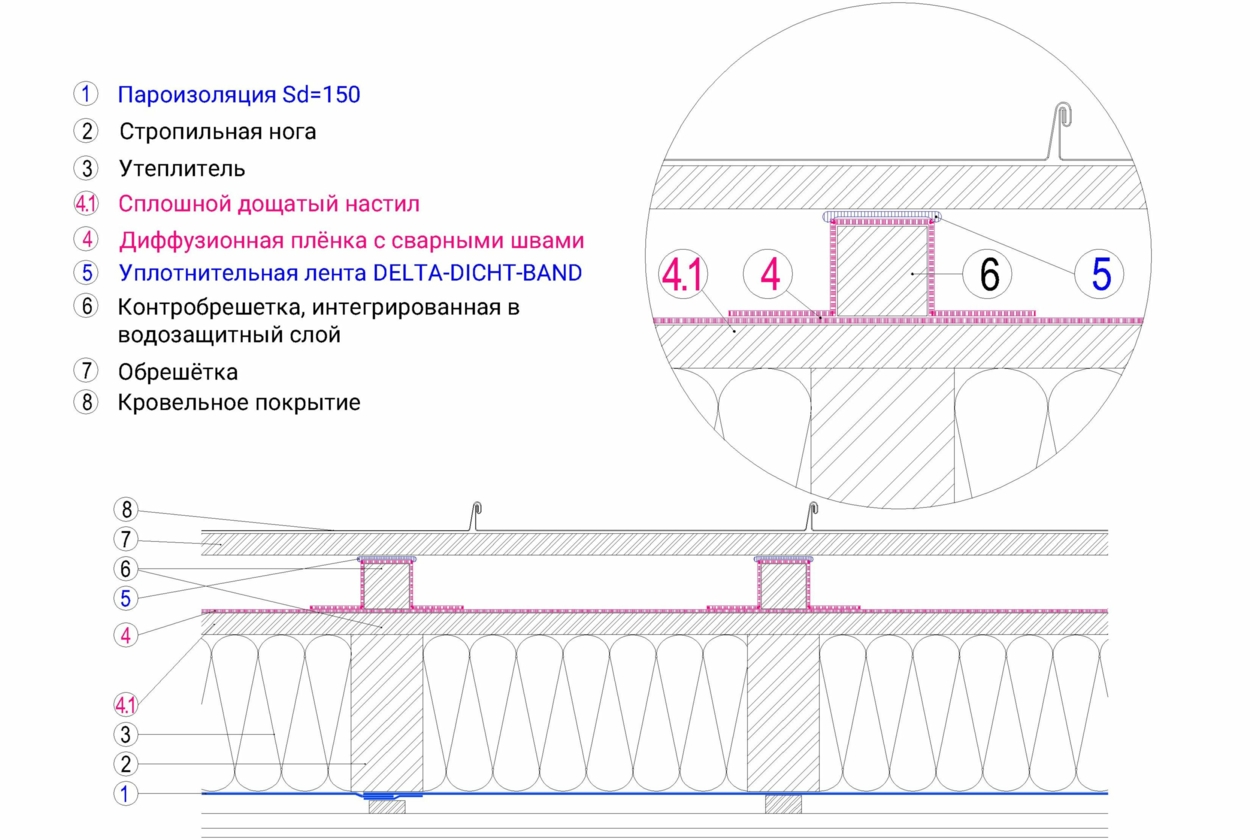Select circled 5 beside "Уплотнительная лента" legend entry
This screenshot has width=1260, height=840.
click(87, 272)
